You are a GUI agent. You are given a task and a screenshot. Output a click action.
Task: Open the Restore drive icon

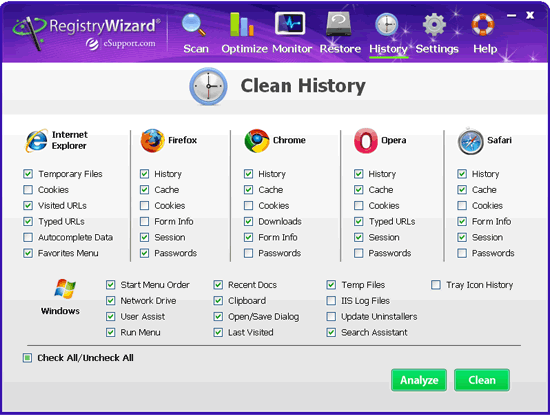tap(338, 25)
